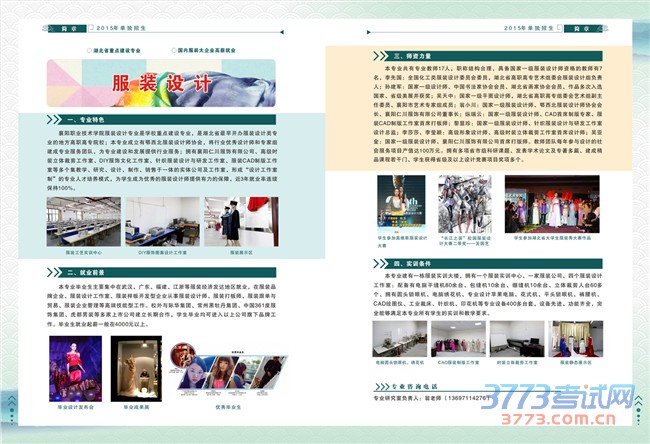Screen dimensions: 650x444
Task: Click the 服装设计 title banner
Action: [x=160, y=84]
